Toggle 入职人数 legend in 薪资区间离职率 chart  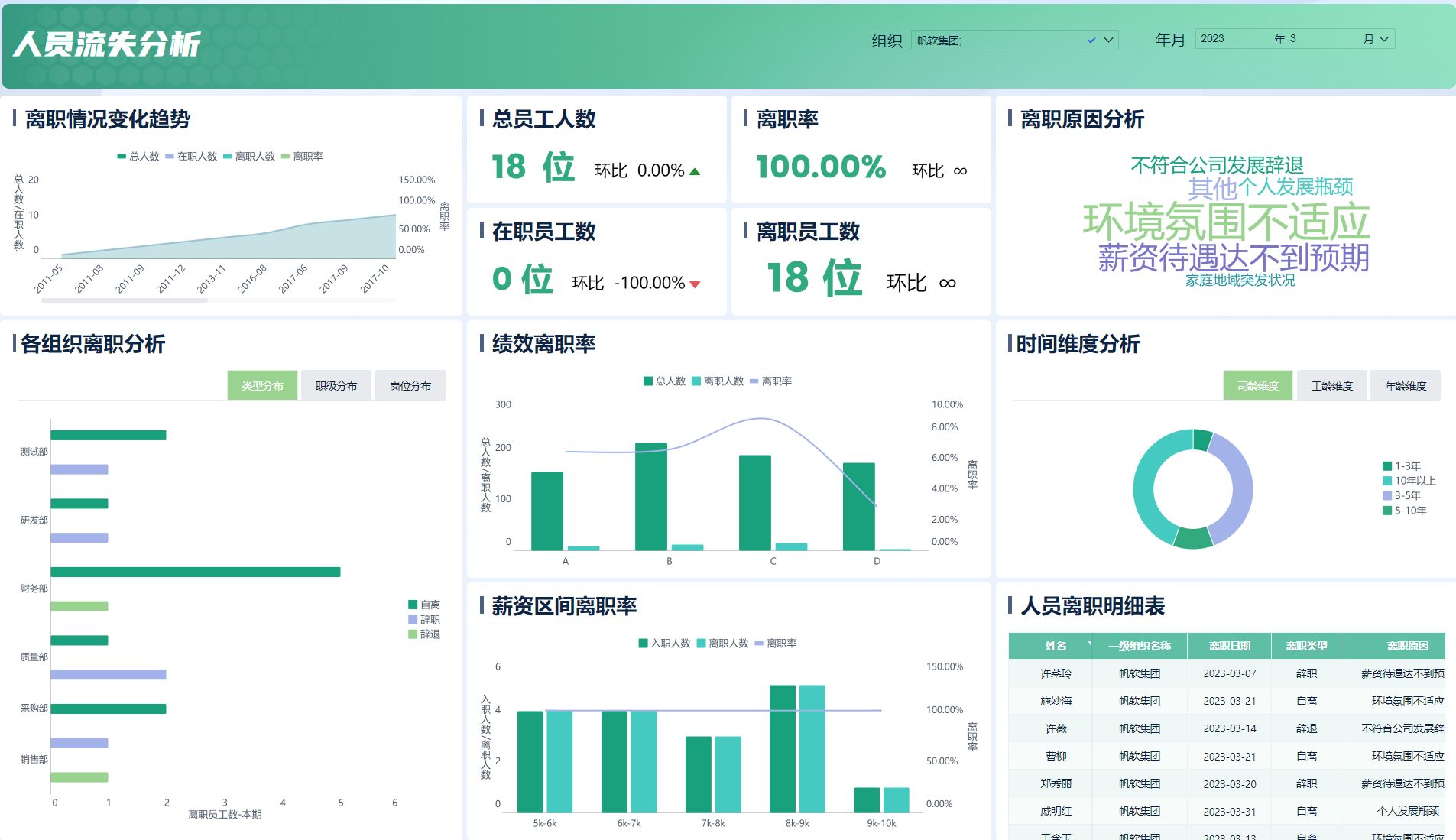(664, 644)
